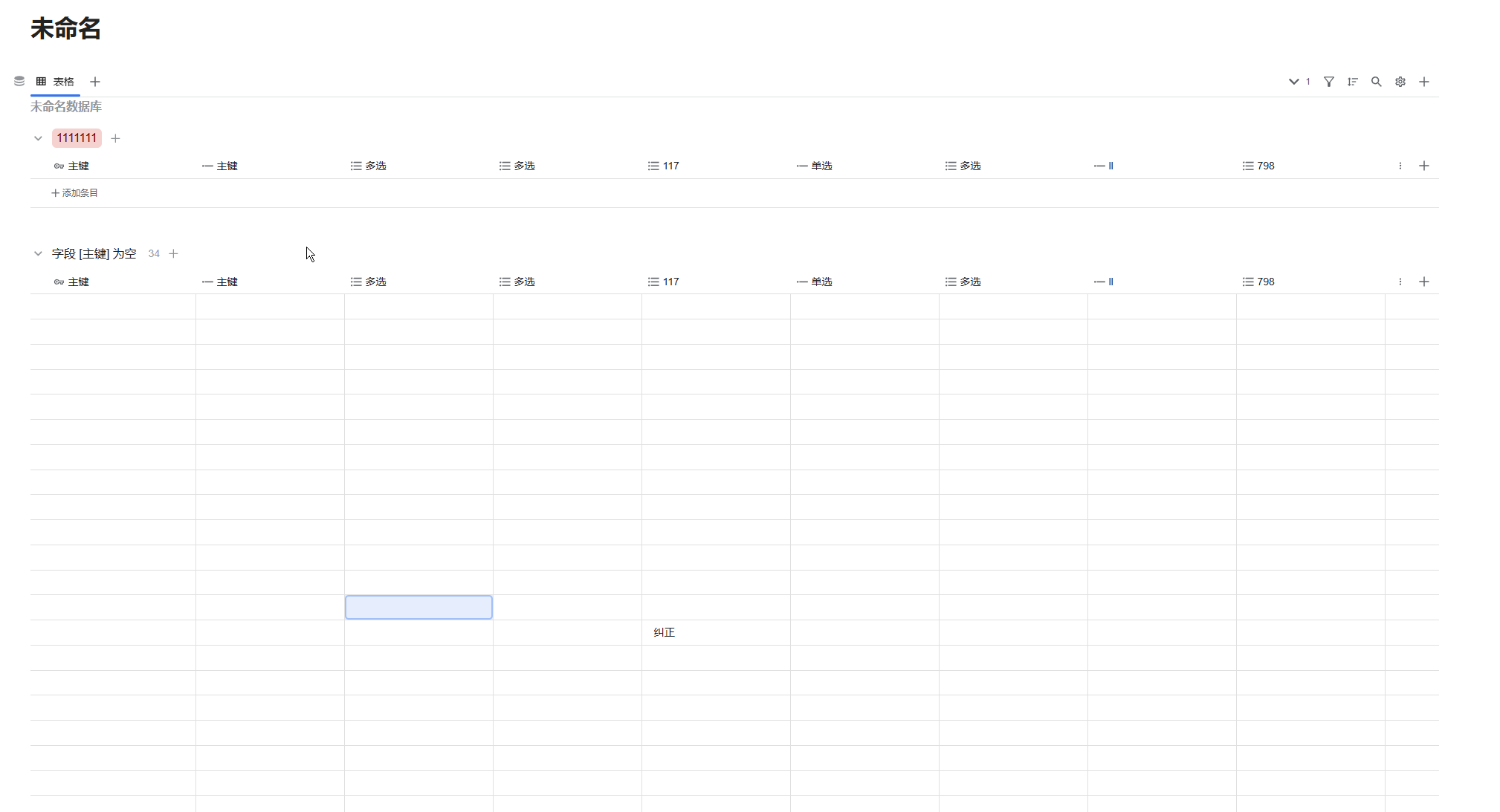Add row plus beside 字段 [主键] 为空 group
The width and height of the screenshot is (1500, 812).
pos(173,254)
